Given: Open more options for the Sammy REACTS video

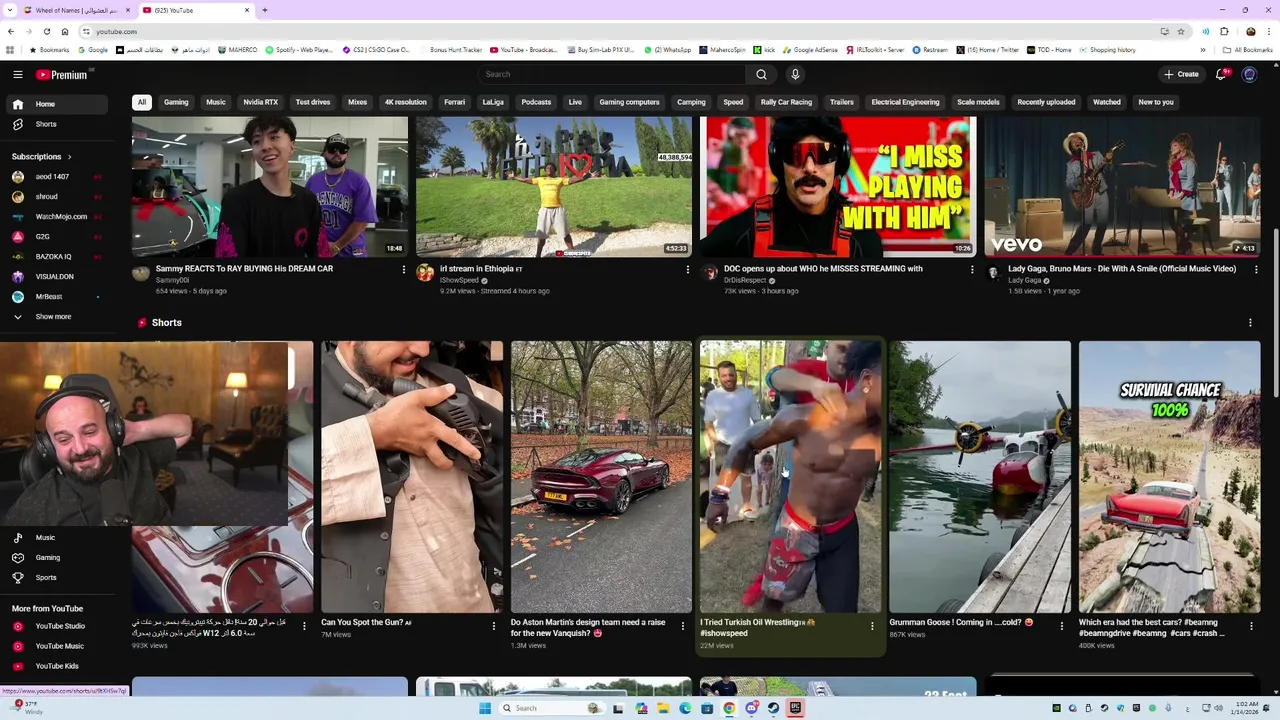Looking at the screenshot, I should [404, 270].
